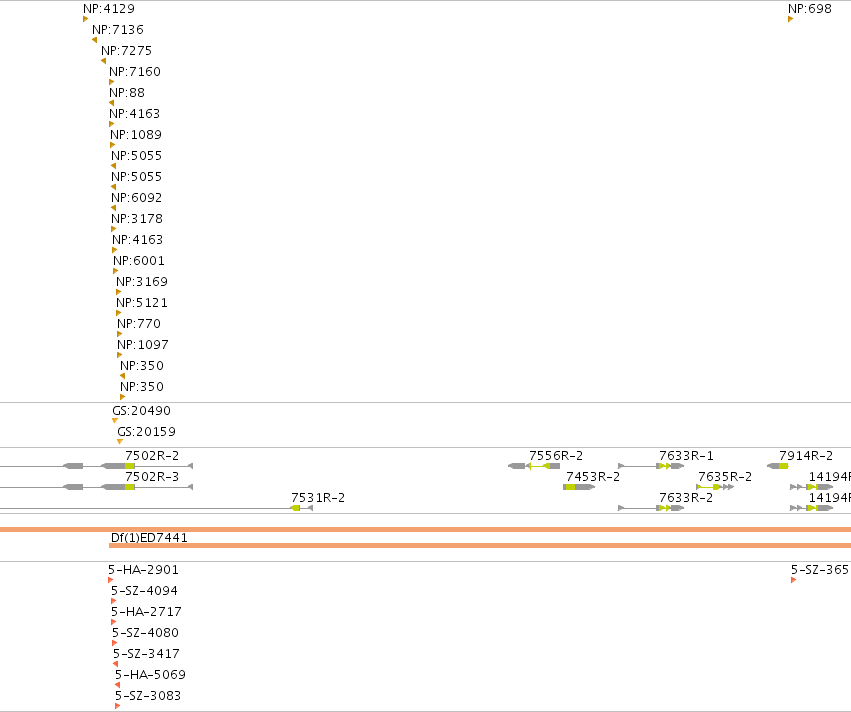
Task: Select the orange bar labeled Df(1)ED7441
Action: tap(480, 546)
